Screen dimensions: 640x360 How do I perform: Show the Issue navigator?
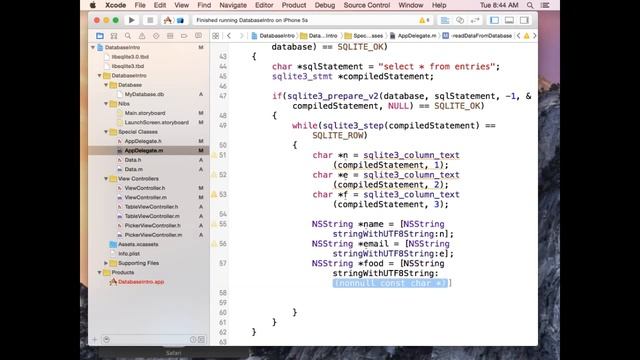coord(142,36)
